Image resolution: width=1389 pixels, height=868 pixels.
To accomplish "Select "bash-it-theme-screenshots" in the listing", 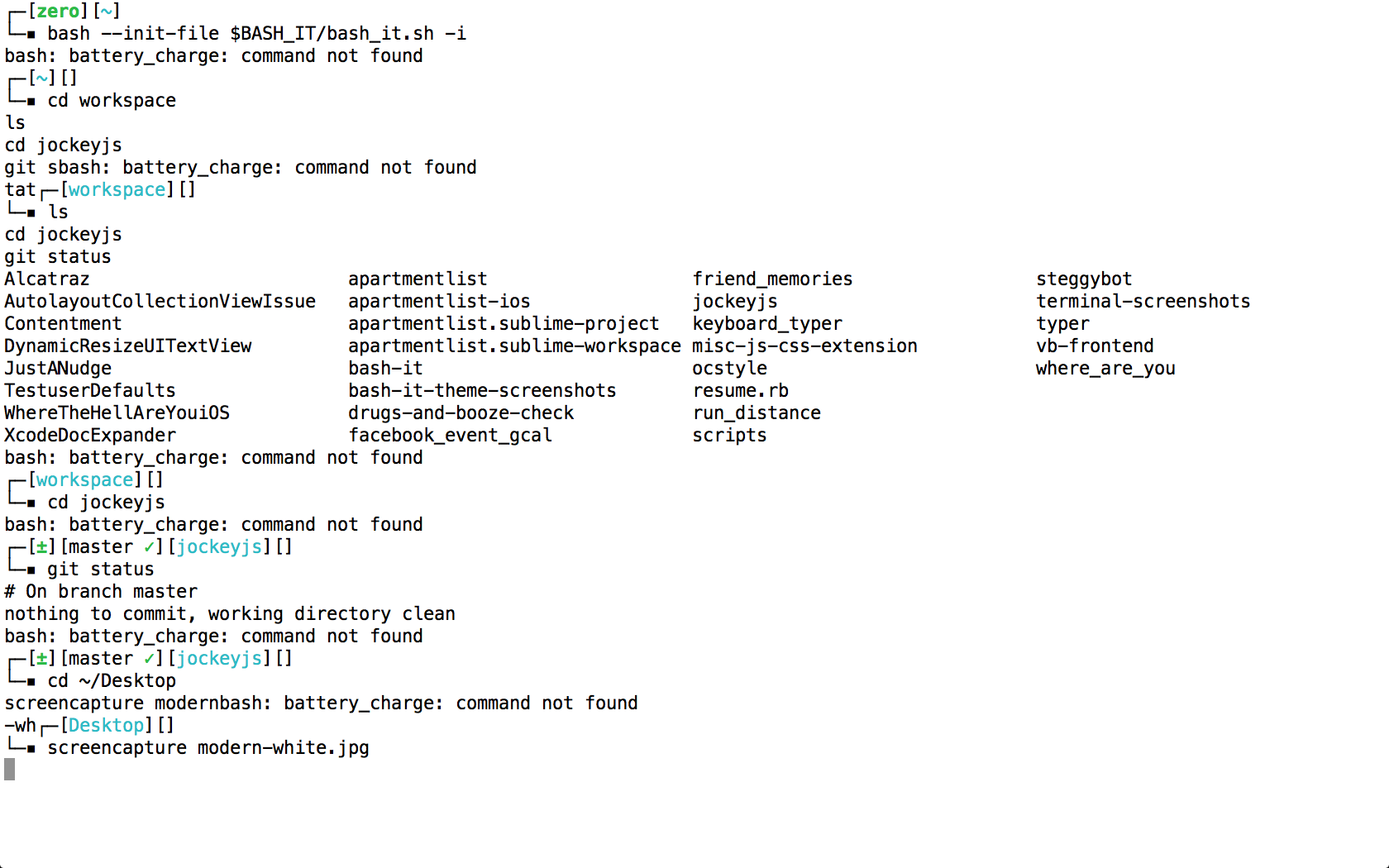I will 482,390.
